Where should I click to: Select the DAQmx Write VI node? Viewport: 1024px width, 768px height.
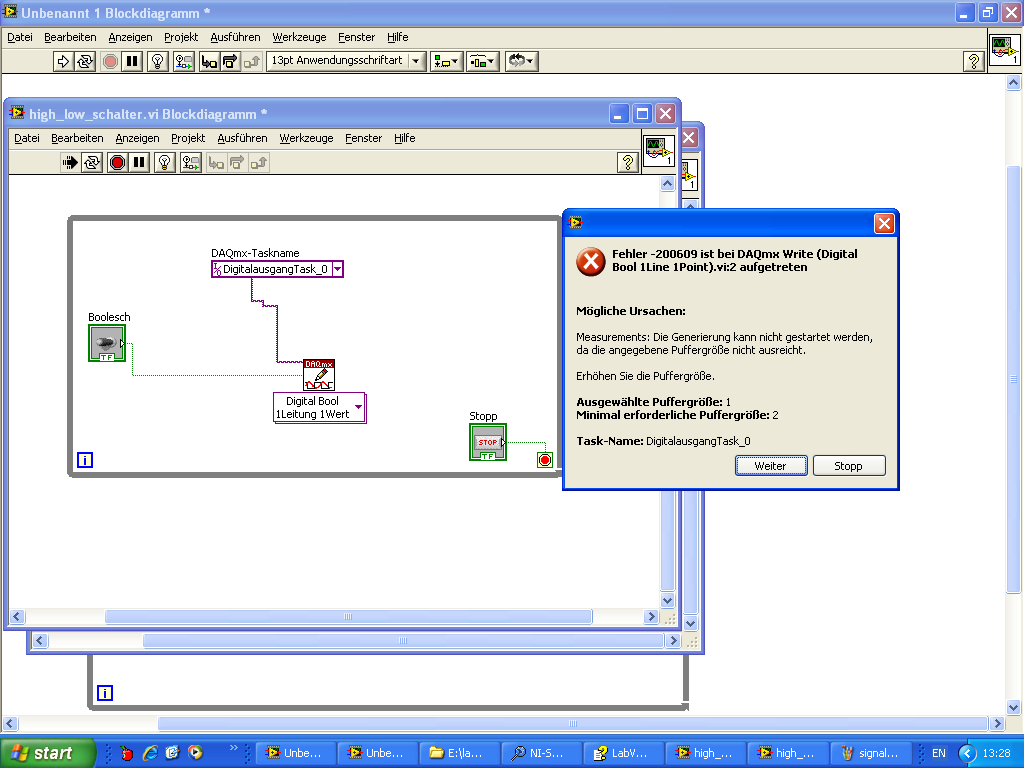click(319, 375)
